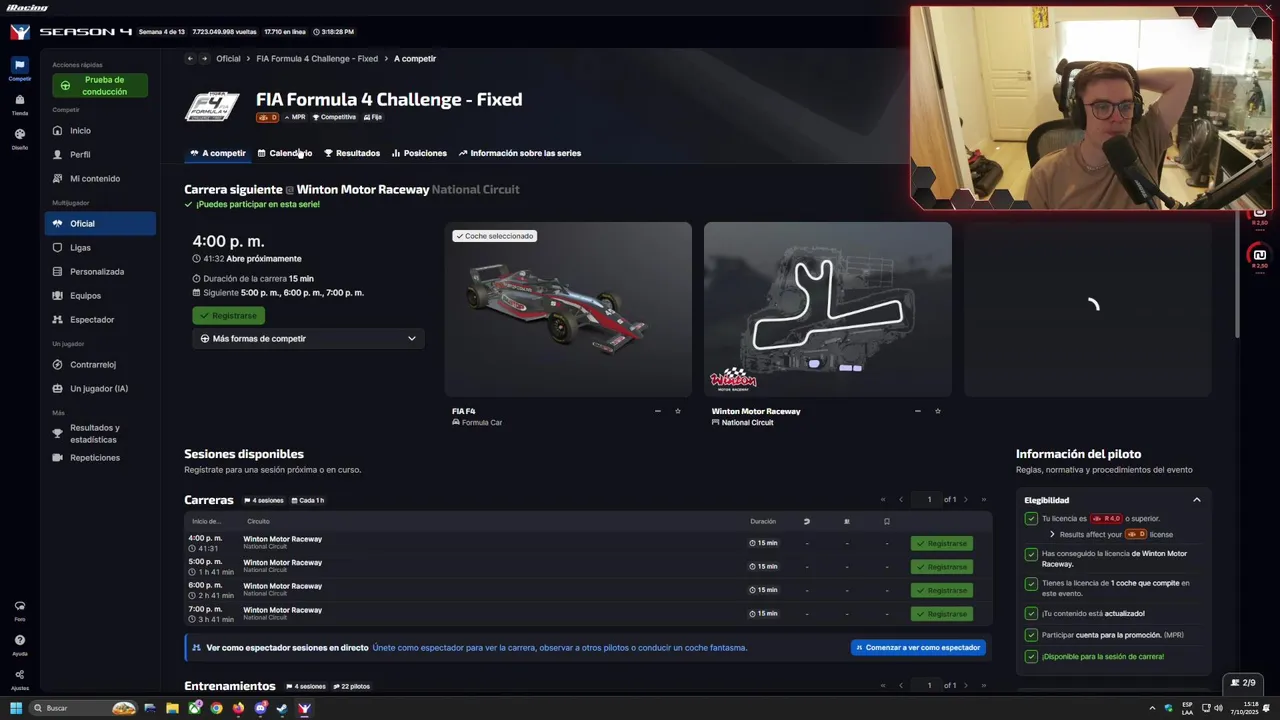Open the Winton Motor Raceway track thumbnail
Viewport: 1280px width, 720px height.
coord(827,310)
